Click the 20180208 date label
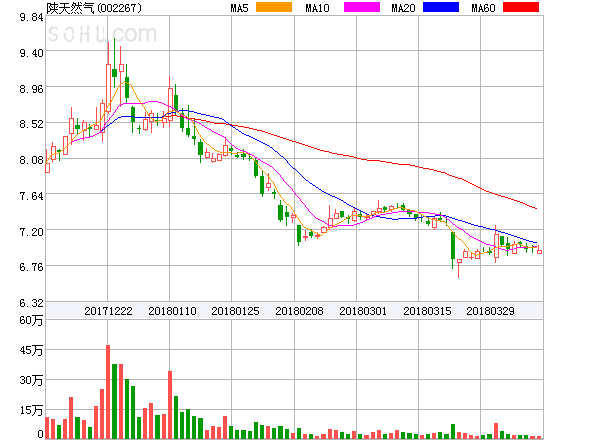600x440 pixels. tap(299, 311)
